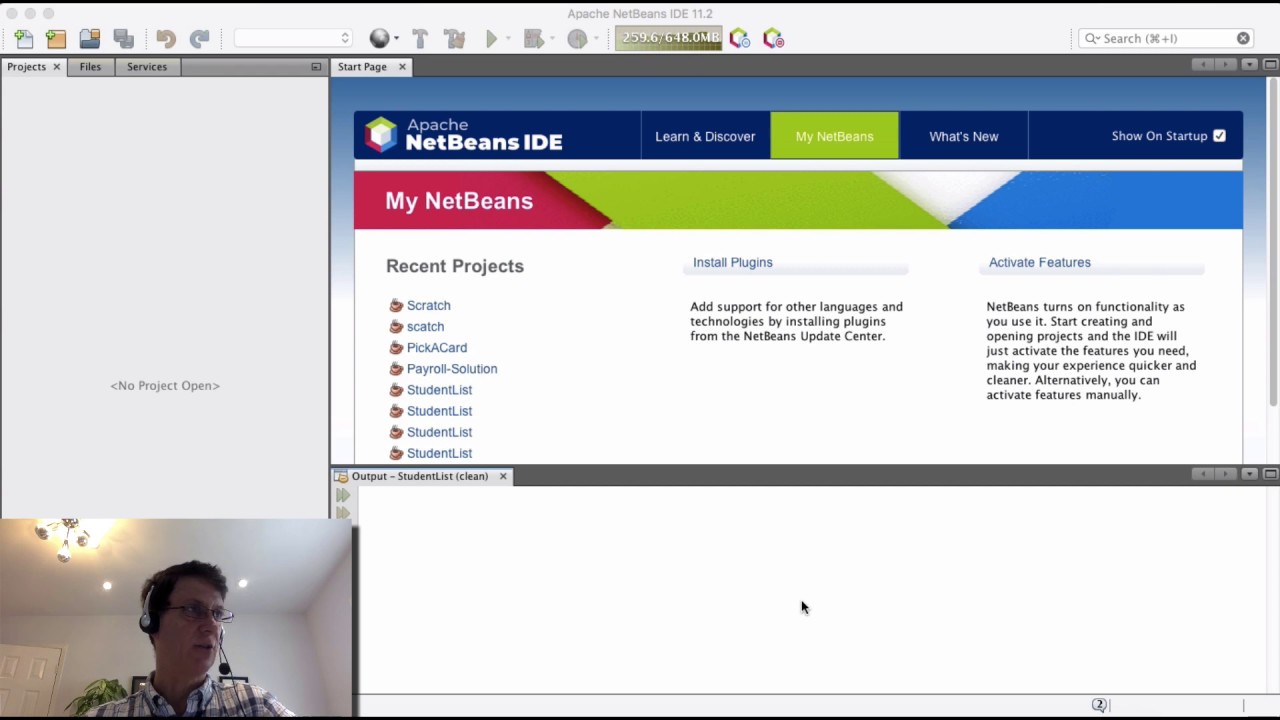Viewport: 1280px width, 720px height.
Task: Click the Profile the IDE icon
Action: point(739,39)
